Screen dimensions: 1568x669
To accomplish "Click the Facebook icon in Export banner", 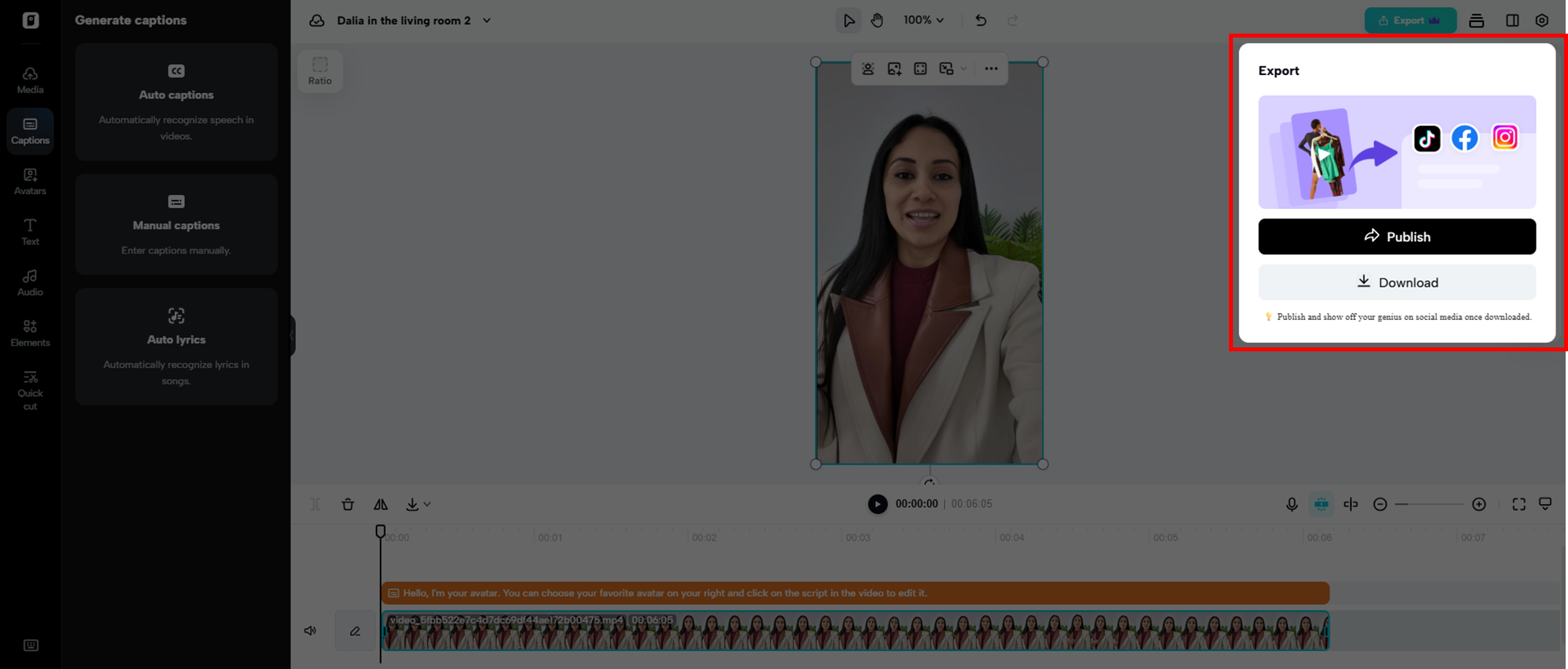I will 1465,138.
